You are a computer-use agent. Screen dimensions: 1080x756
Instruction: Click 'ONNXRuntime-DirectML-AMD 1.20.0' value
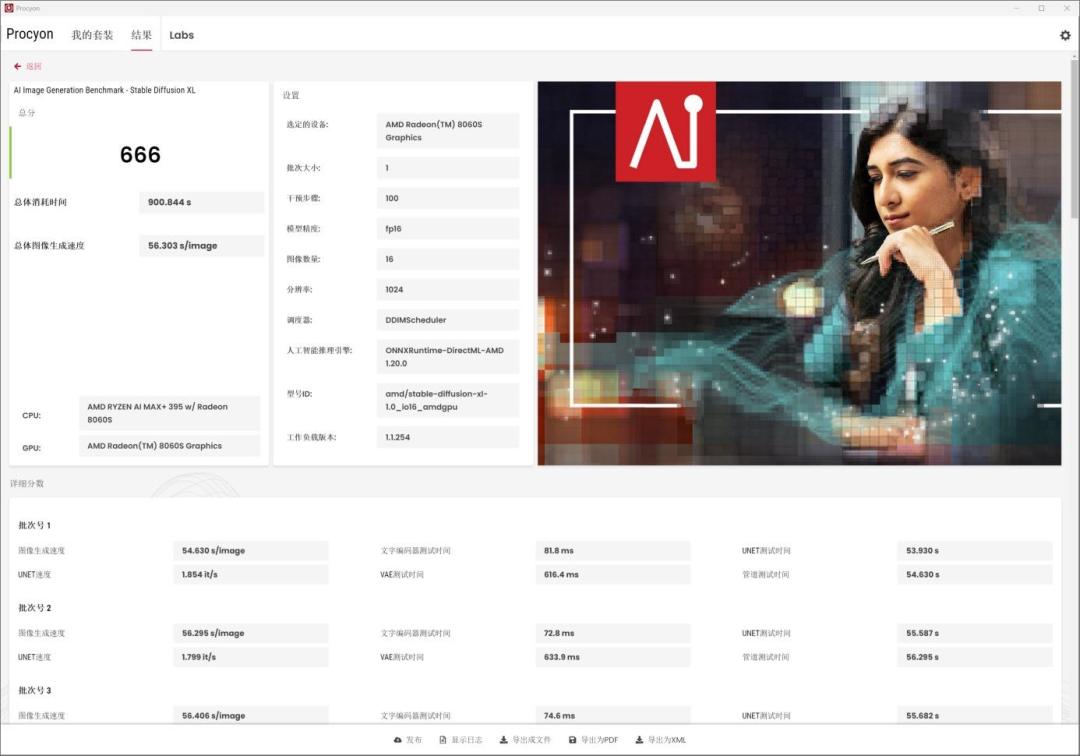point(448,357)
